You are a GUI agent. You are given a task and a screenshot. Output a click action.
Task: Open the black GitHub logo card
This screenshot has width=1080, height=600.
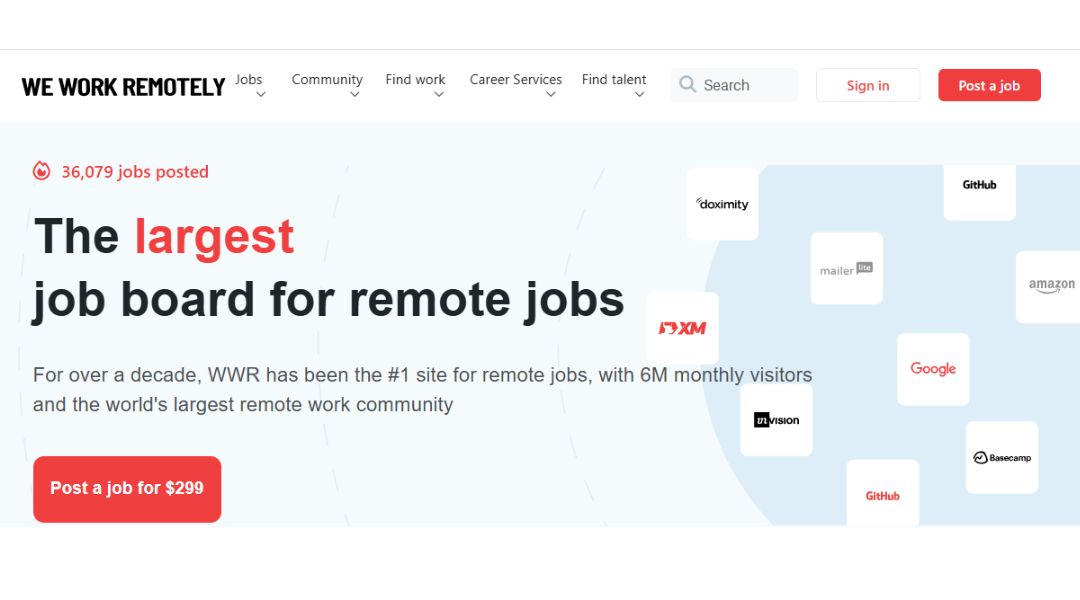pos(979,192)
